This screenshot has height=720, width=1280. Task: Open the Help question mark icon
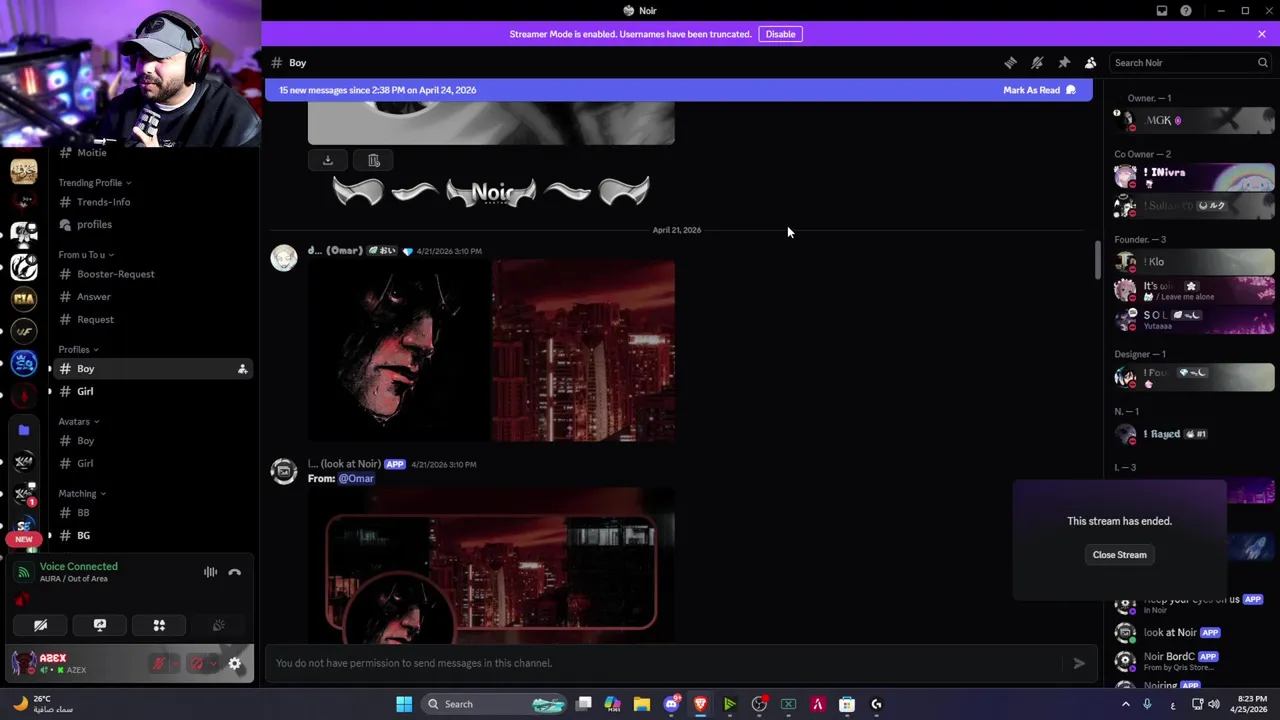pos(1186,11)
